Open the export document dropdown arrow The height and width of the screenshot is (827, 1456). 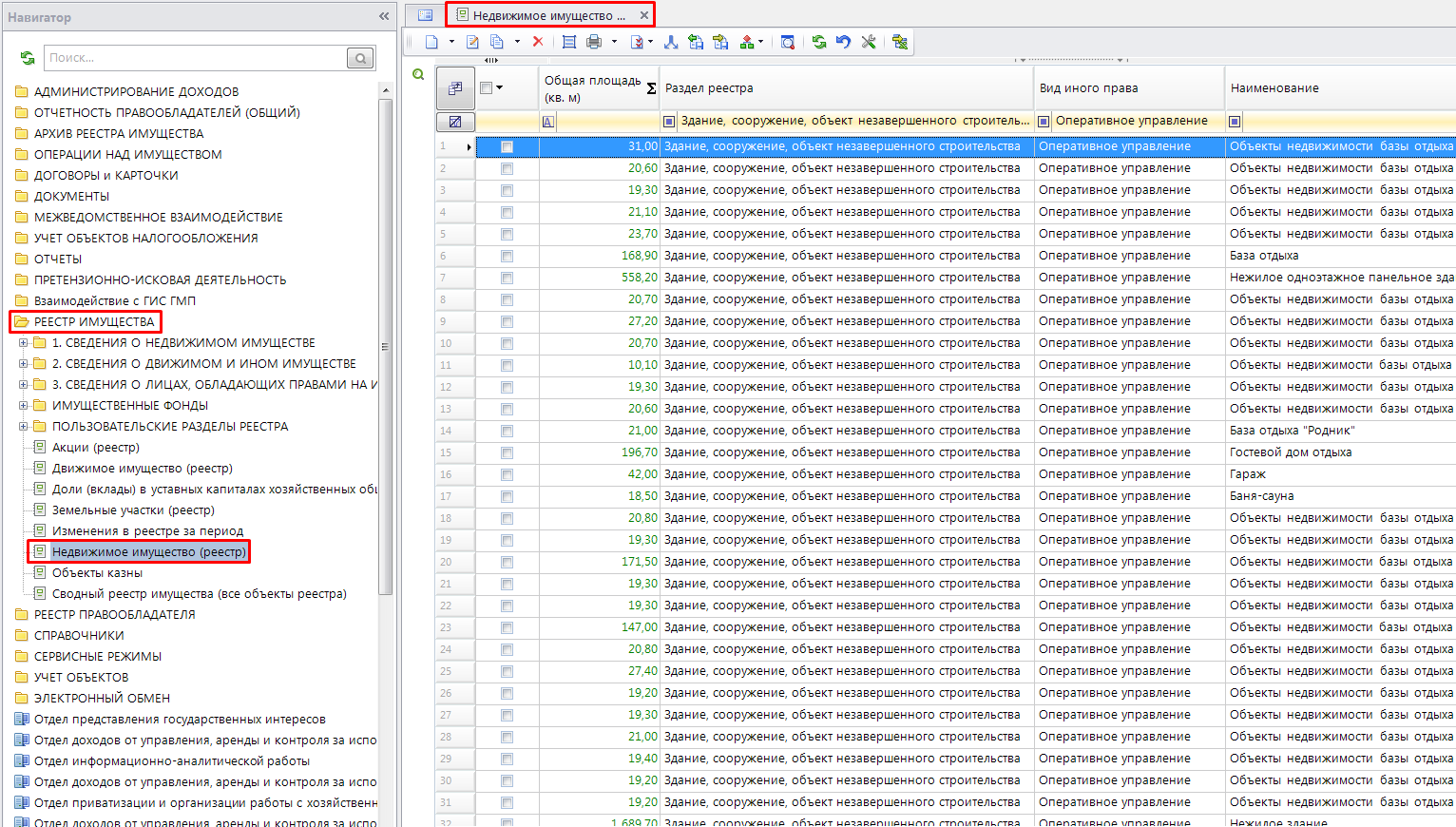pos(650,42)
